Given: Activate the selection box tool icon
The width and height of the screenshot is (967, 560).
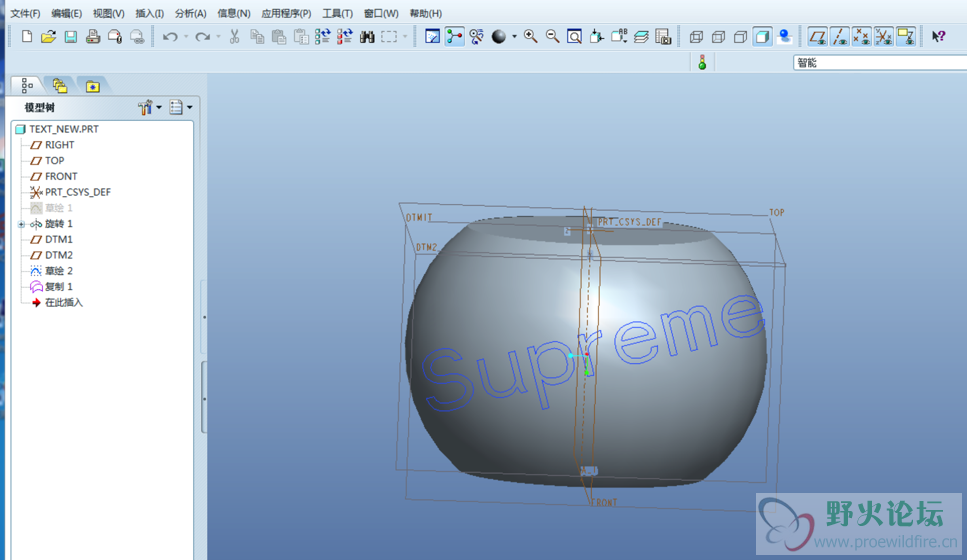Looking at the screenshot, I should (x=389, y=37).
